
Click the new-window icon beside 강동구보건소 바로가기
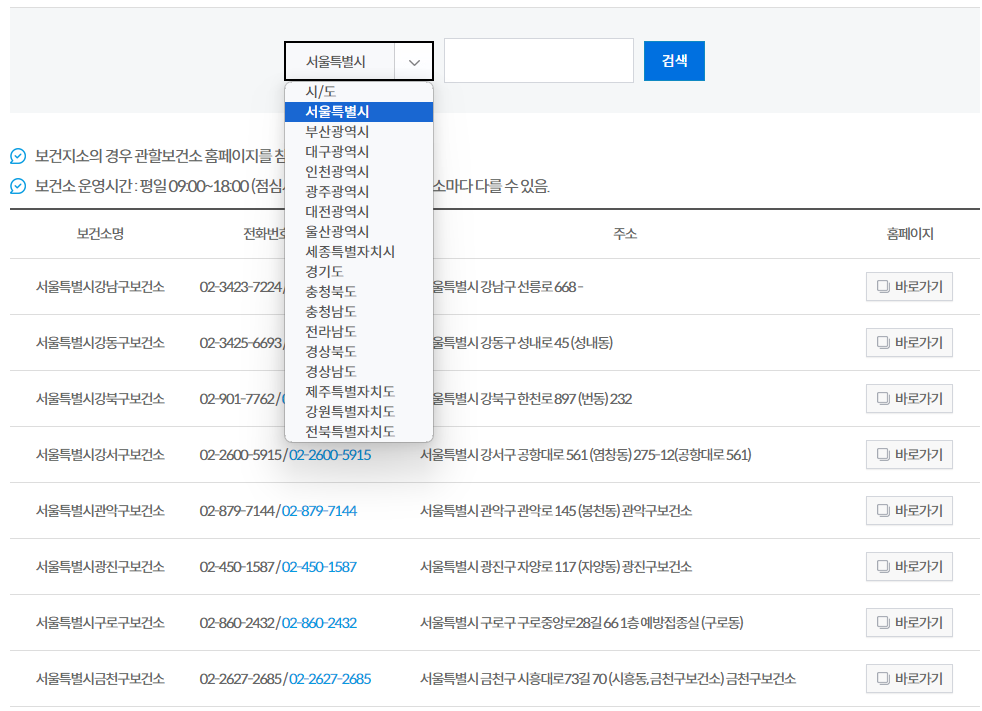[883, 342]
